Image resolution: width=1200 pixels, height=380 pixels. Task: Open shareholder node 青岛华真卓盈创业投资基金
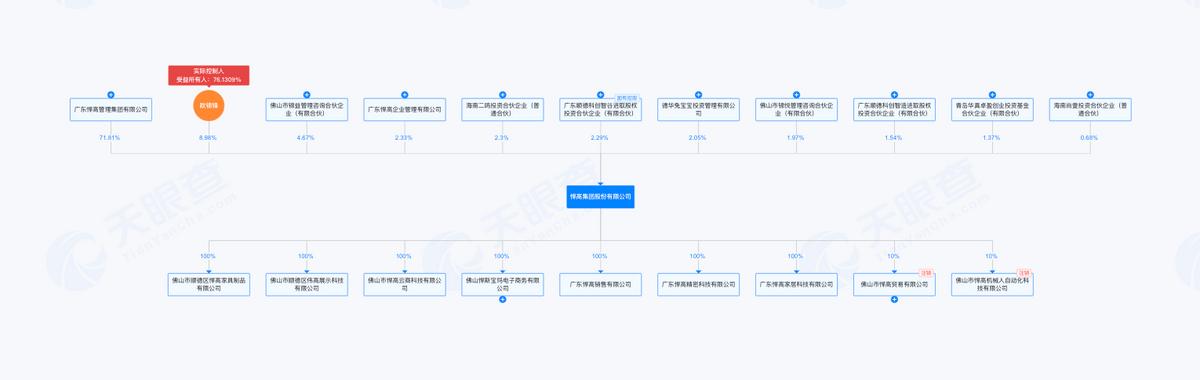click(992, 109)
